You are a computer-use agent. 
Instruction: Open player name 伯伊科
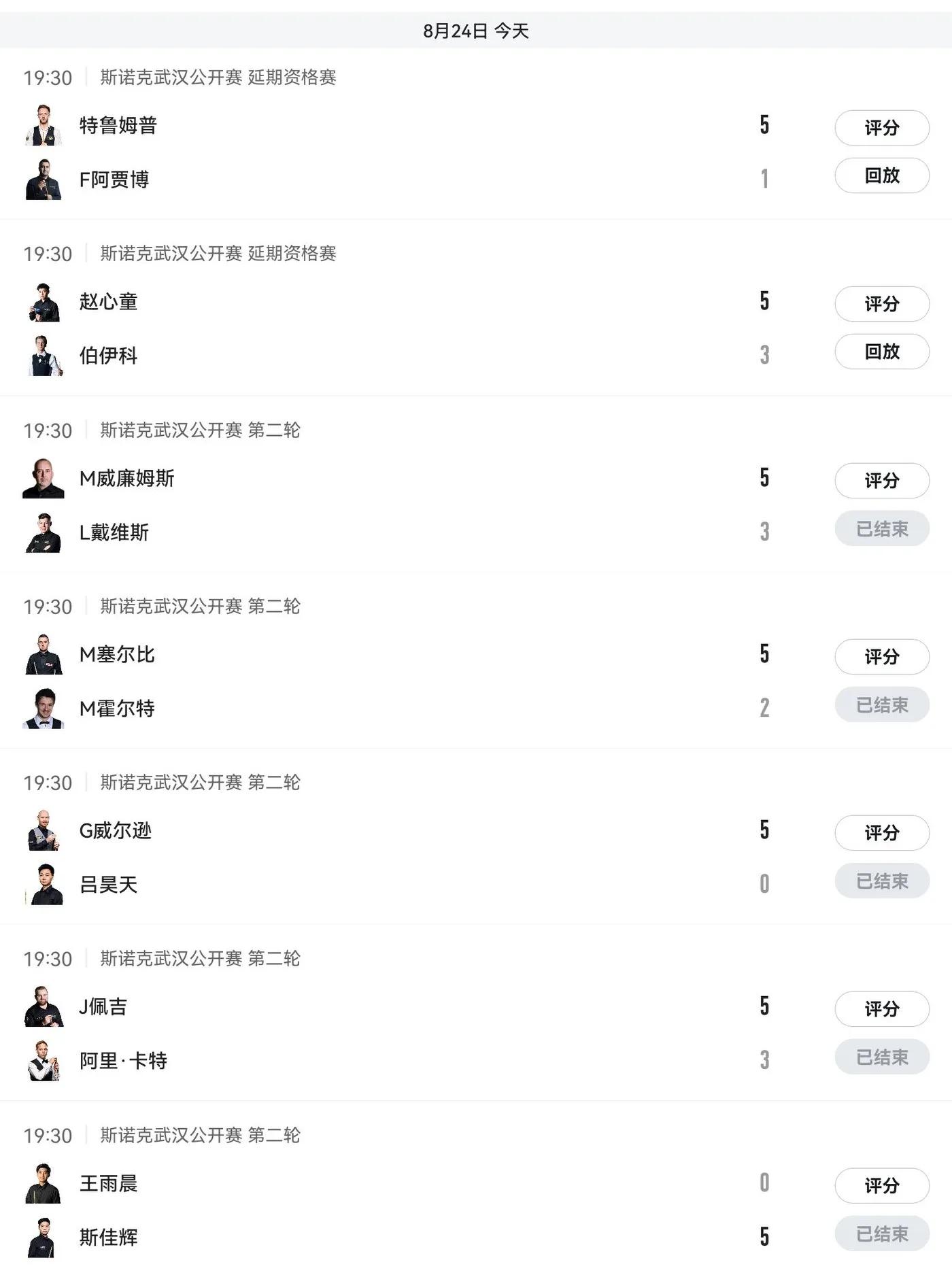(109, 356)
